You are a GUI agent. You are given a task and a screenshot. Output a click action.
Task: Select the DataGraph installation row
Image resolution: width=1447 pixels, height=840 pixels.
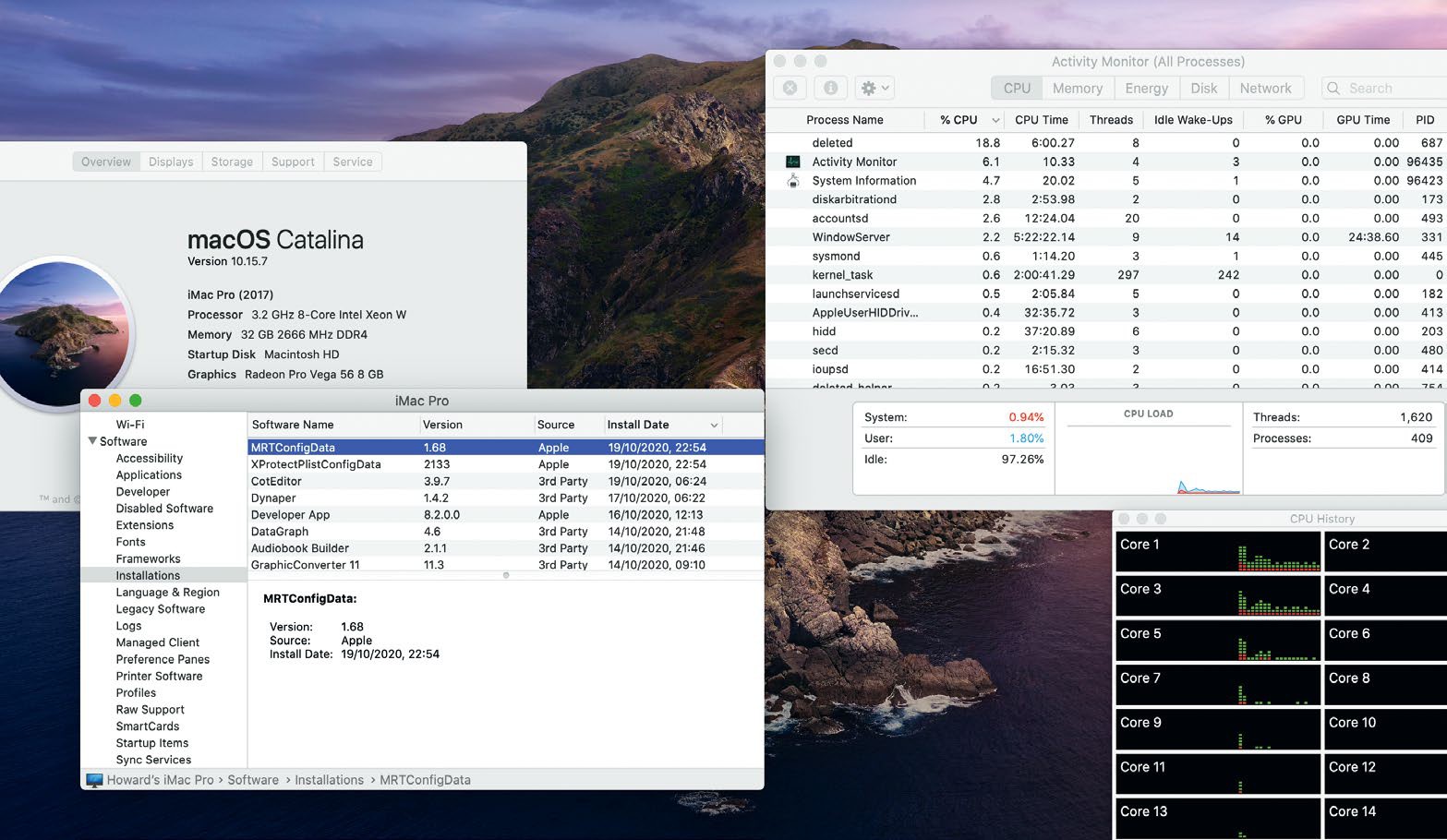tap(506, 531)
